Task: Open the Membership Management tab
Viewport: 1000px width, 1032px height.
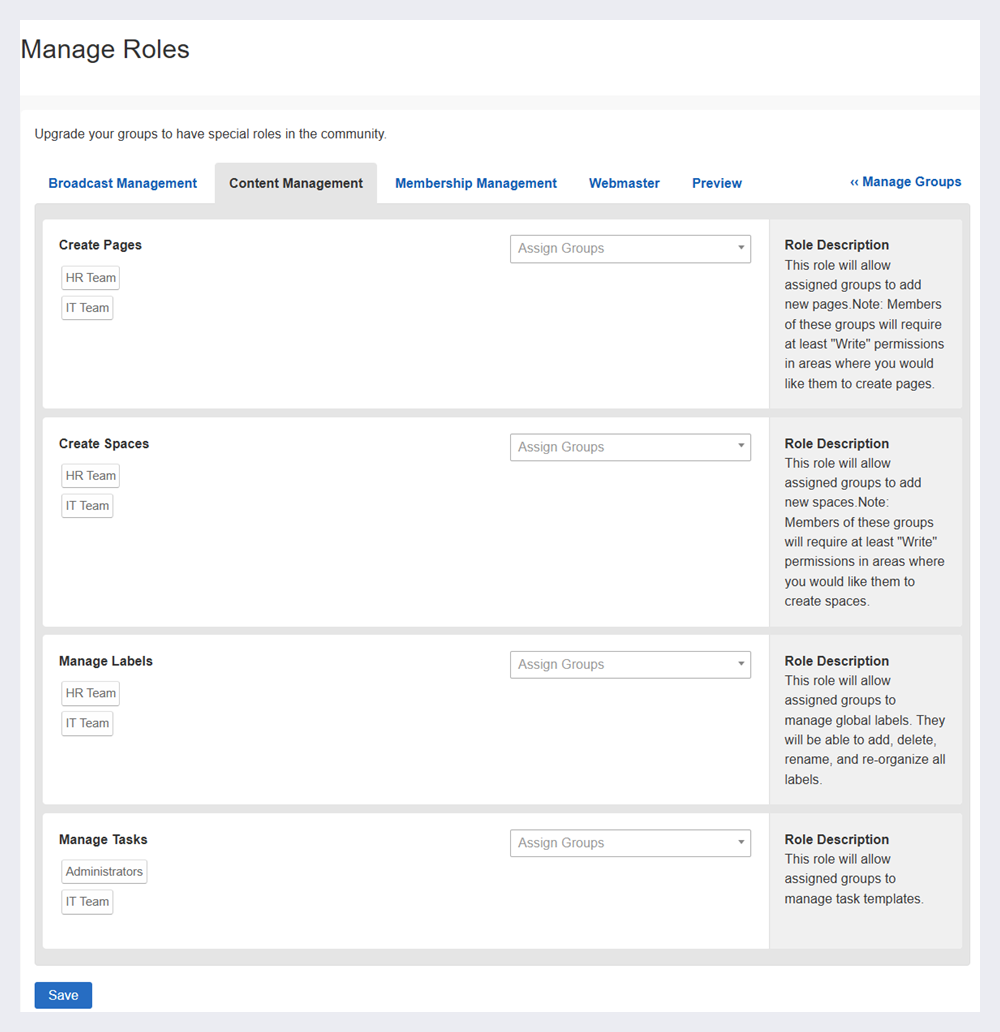Action: [475, 183]
